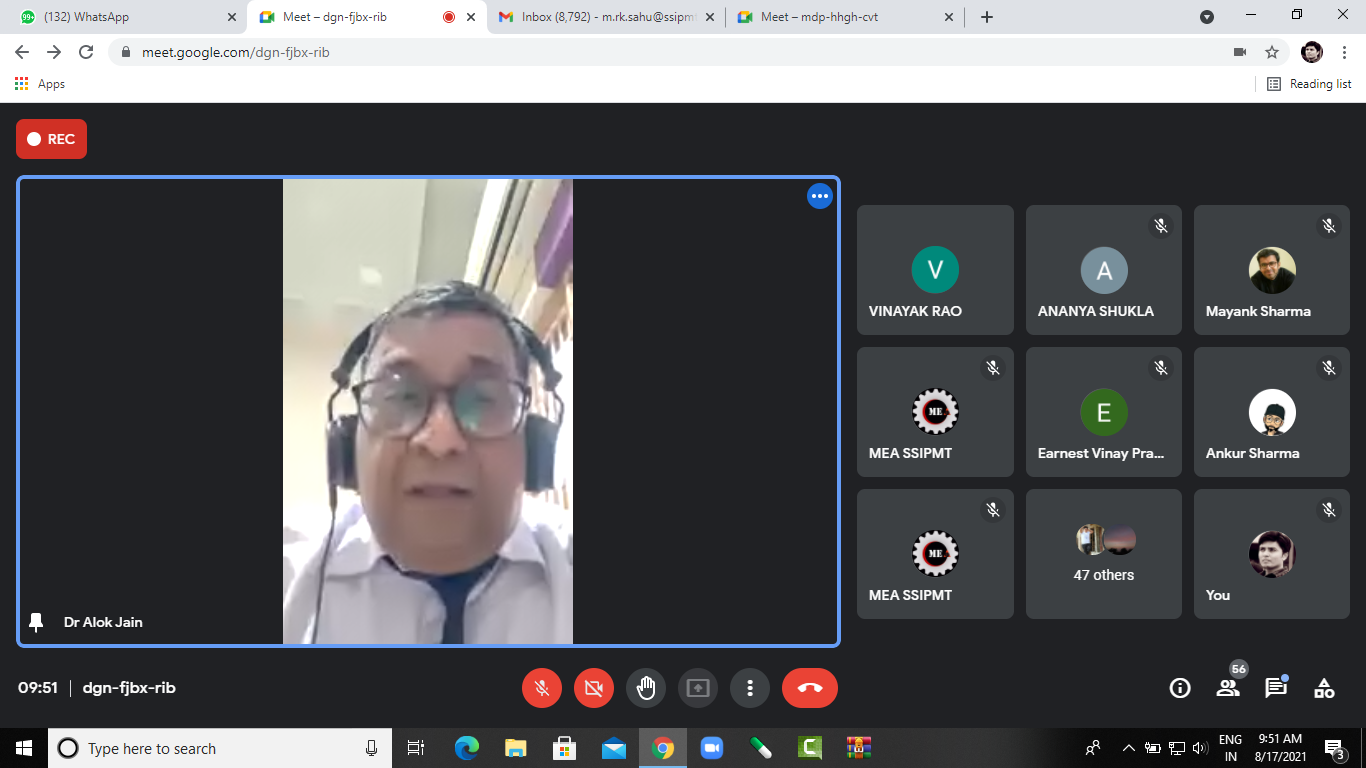This screenshot has width=1366, height=768.
Task: Open Chrome three-dot menu
Action: (1344, 52)
